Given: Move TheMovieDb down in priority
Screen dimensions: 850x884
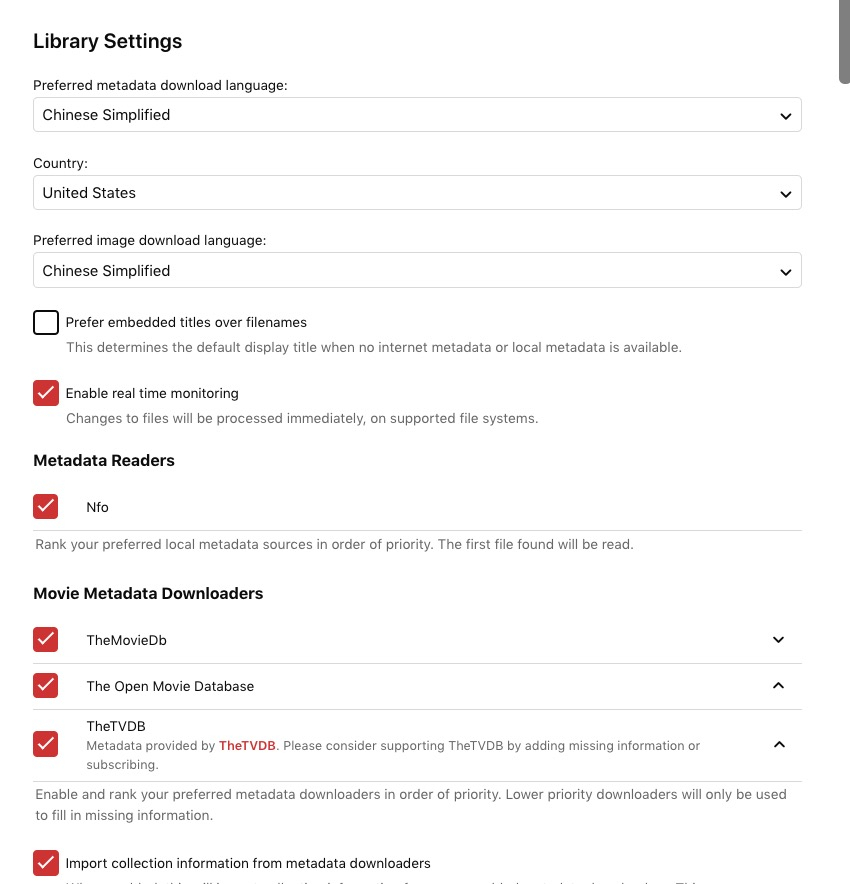Looking at the screenshot, I should (x=779, y=640).
